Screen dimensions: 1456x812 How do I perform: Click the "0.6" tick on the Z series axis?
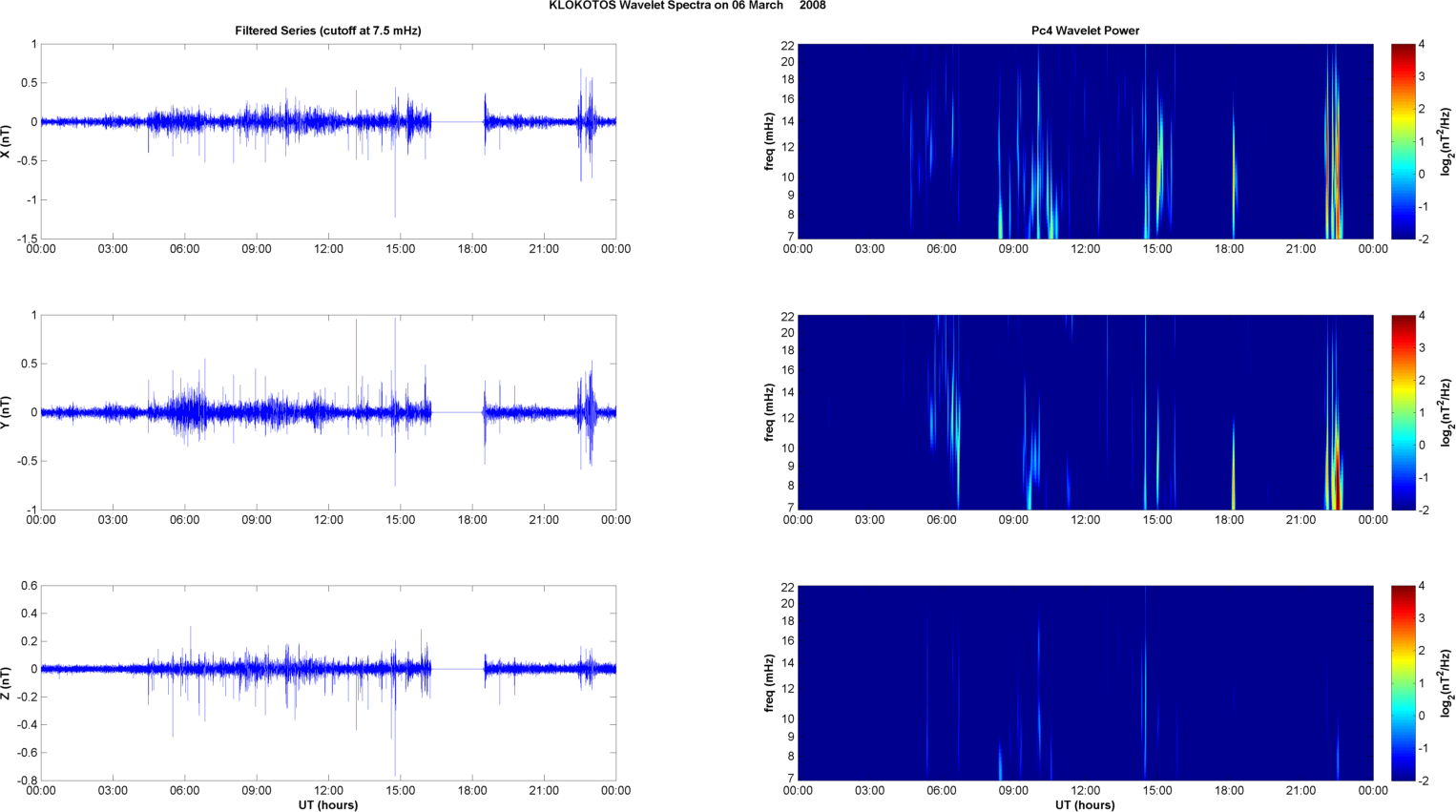[x=29, y=586]
